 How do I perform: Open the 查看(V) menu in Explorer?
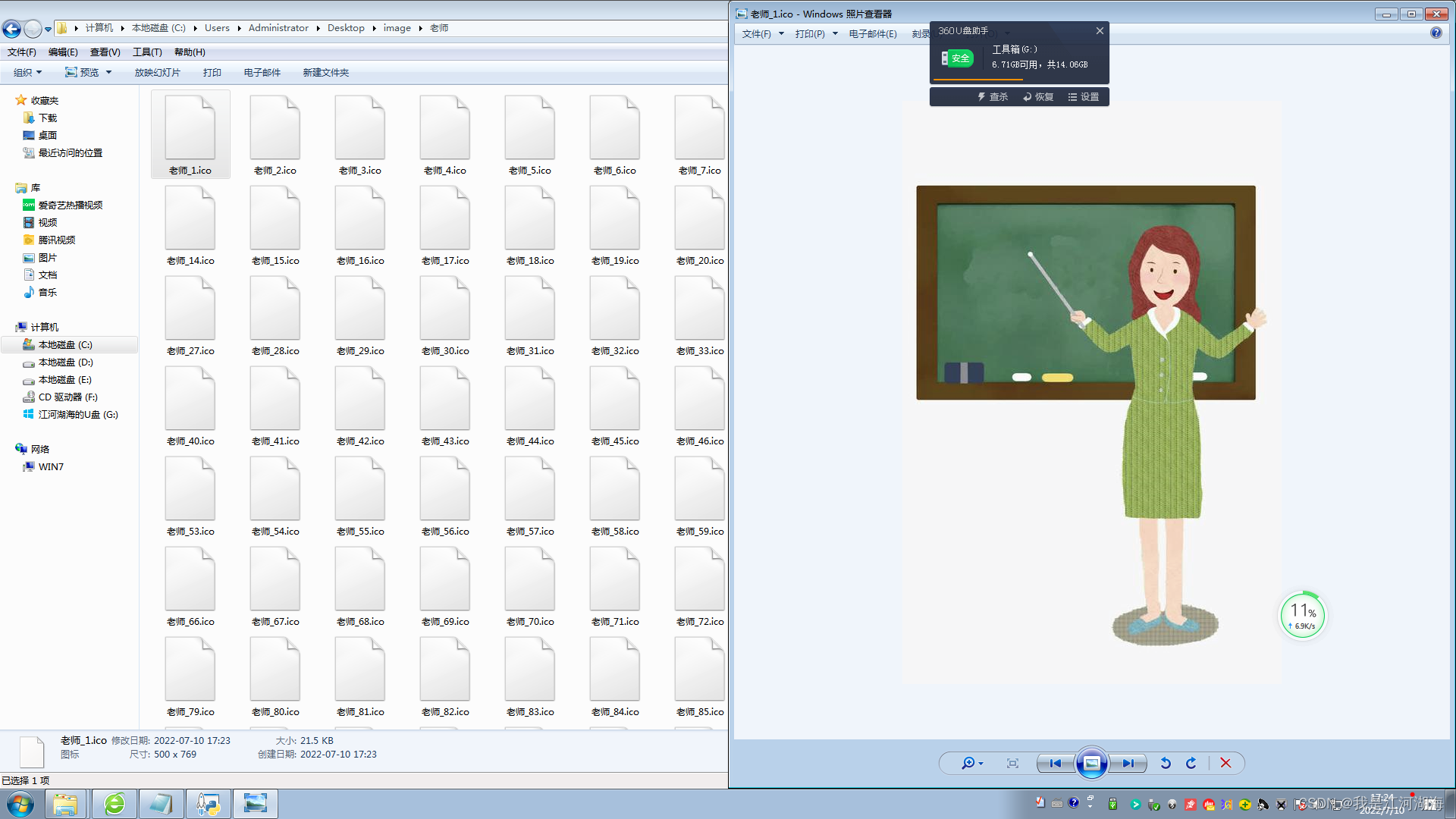tap(105, 52)
